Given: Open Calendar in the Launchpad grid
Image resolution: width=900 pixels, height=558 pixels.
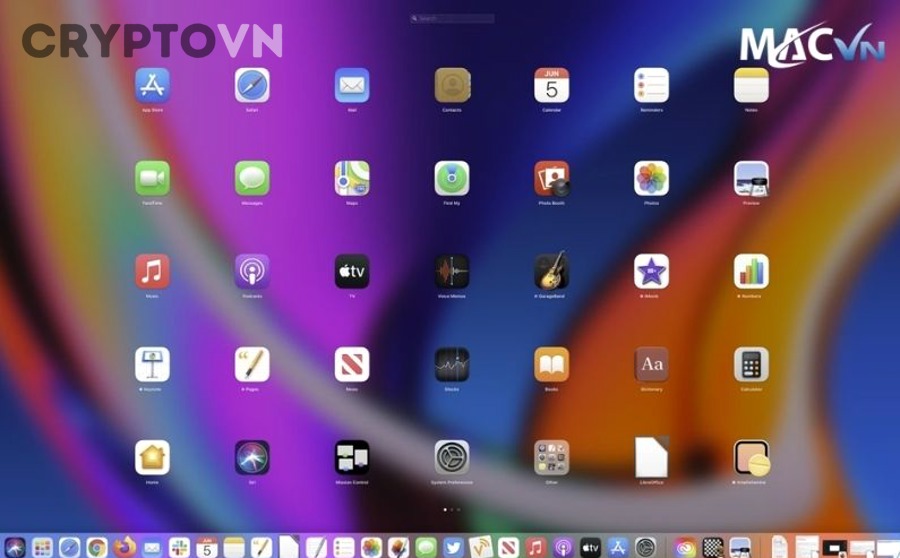Looking at the screenshot, I should (x=552, y=85).
